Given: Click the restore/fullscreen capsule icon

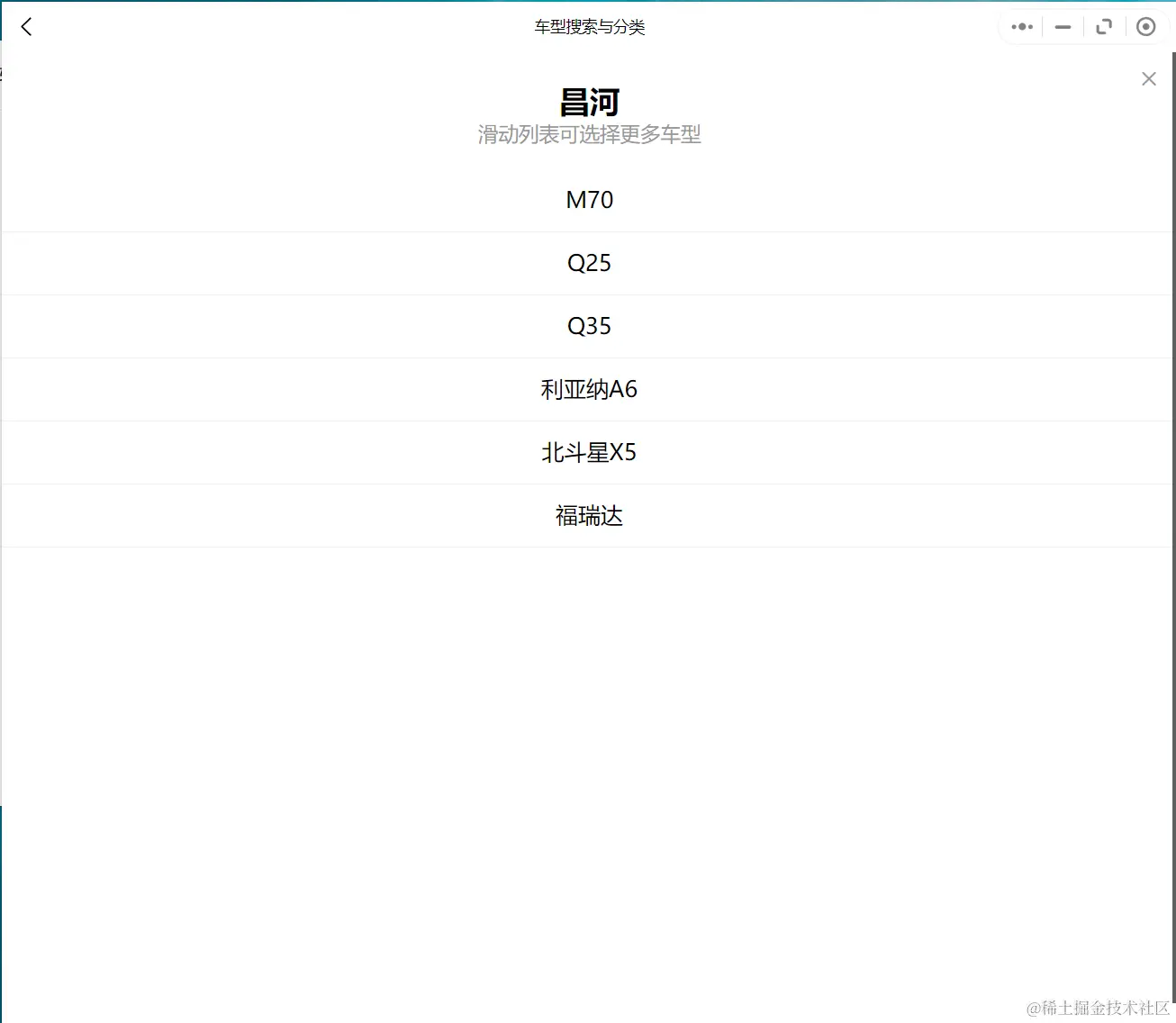Looking at the screenshot, I should tap(1104, 26).
